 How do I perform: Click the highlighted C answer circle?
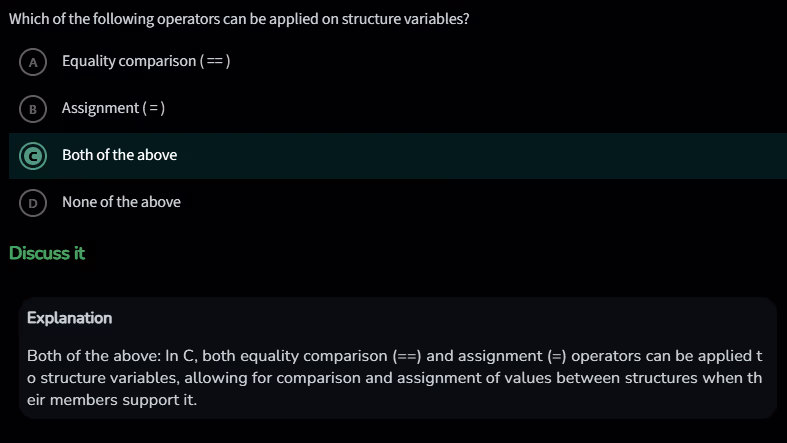click(x=34, y=155)
